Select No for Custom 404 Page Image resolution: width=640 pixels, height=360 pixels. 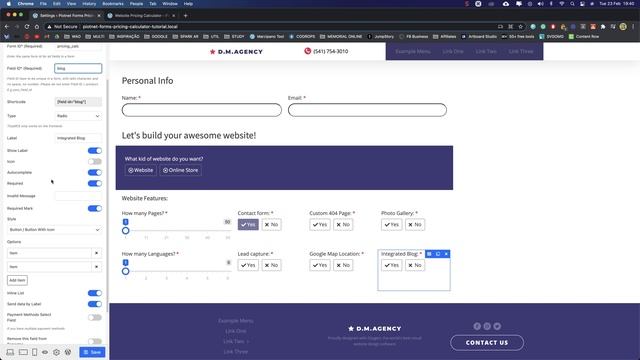[x=343, y=224]
